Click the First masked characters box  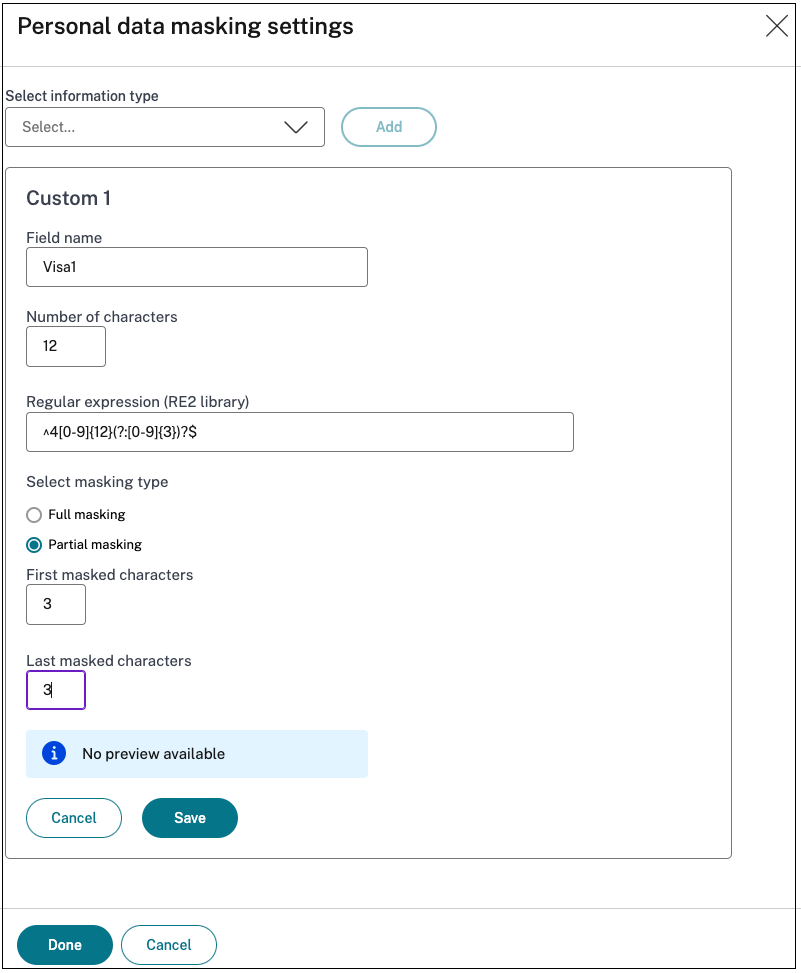coord(56,605)
